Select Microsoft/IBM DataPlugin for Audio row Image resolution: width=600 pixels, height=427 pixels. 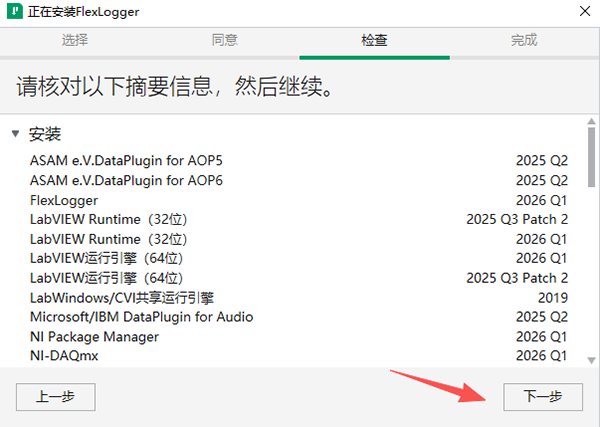point(298,317)
